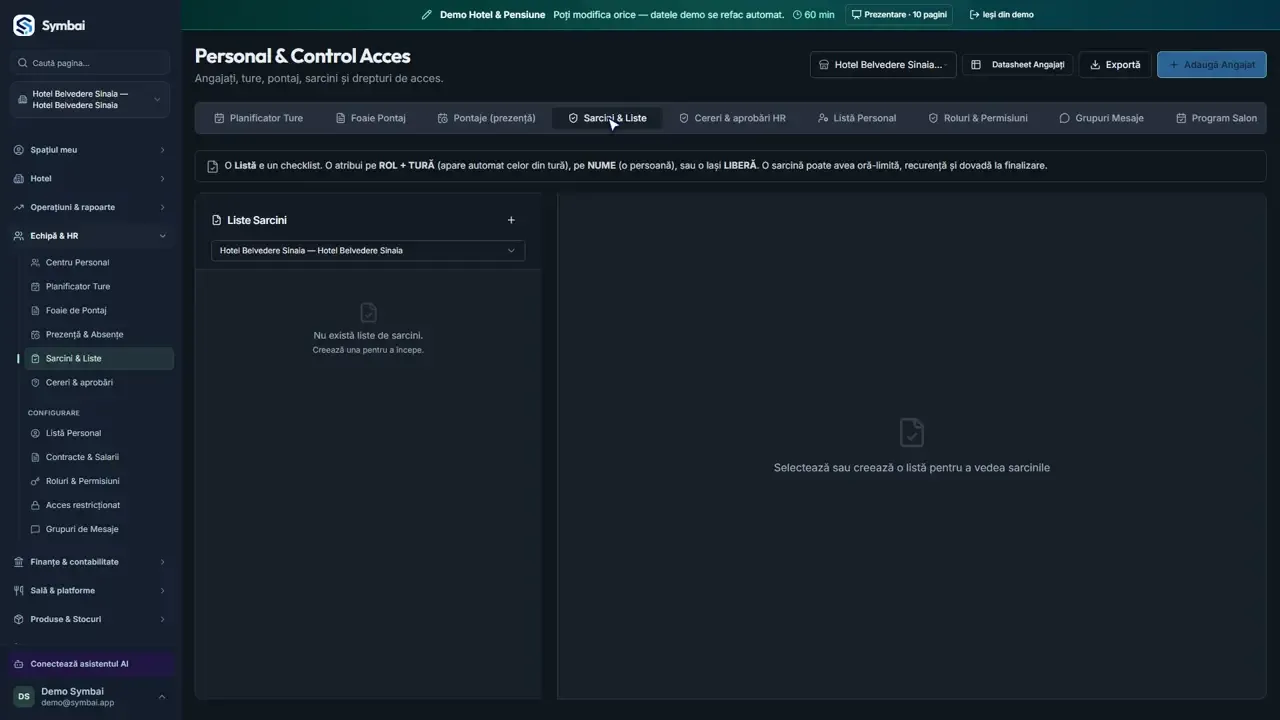This screenshot has height=720, width=1280.
Task: Click the Finanțe & contabilitate icon
Action: (x=19, y=562)
